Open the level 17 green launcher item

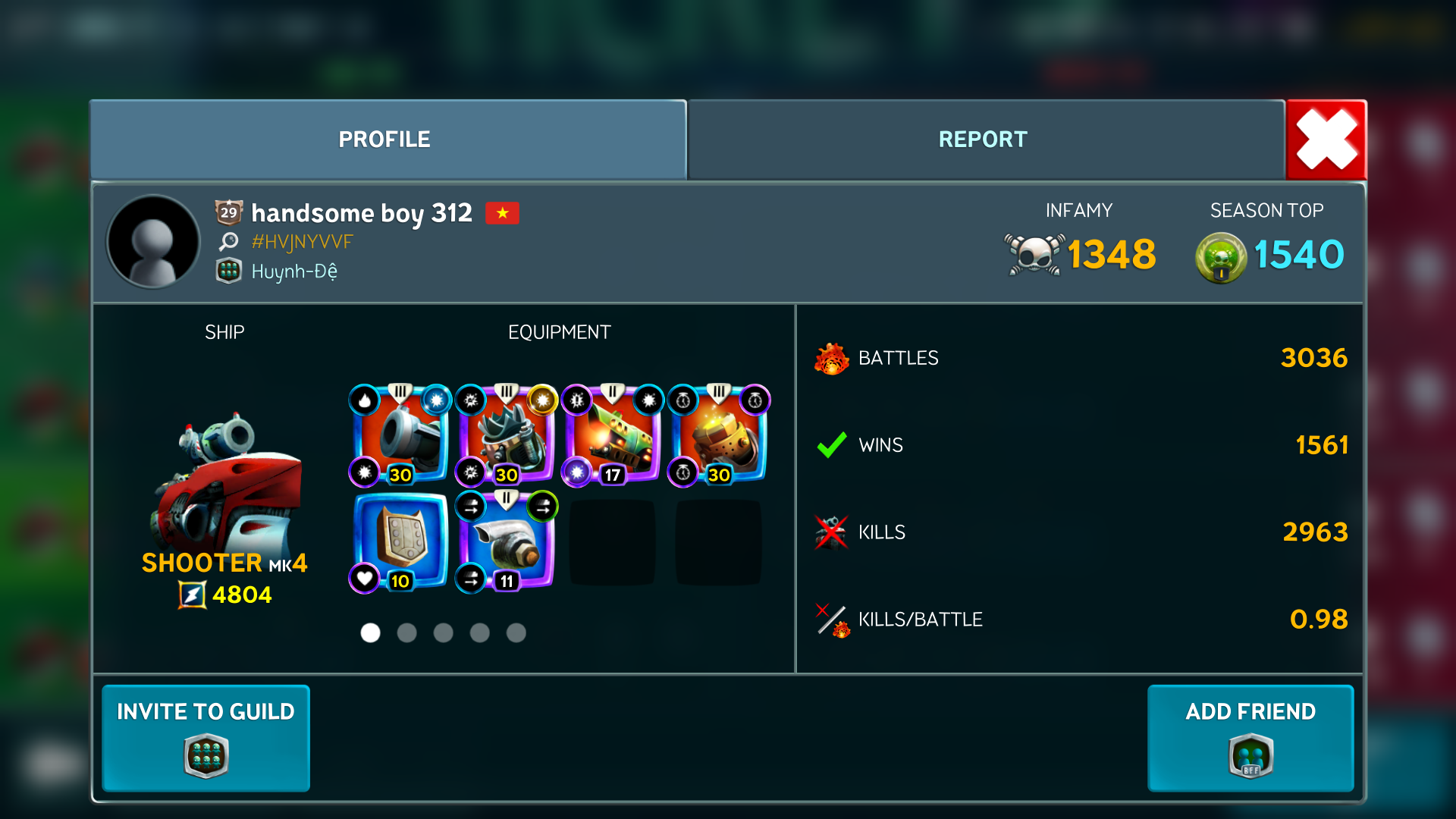tap(612, 435)
